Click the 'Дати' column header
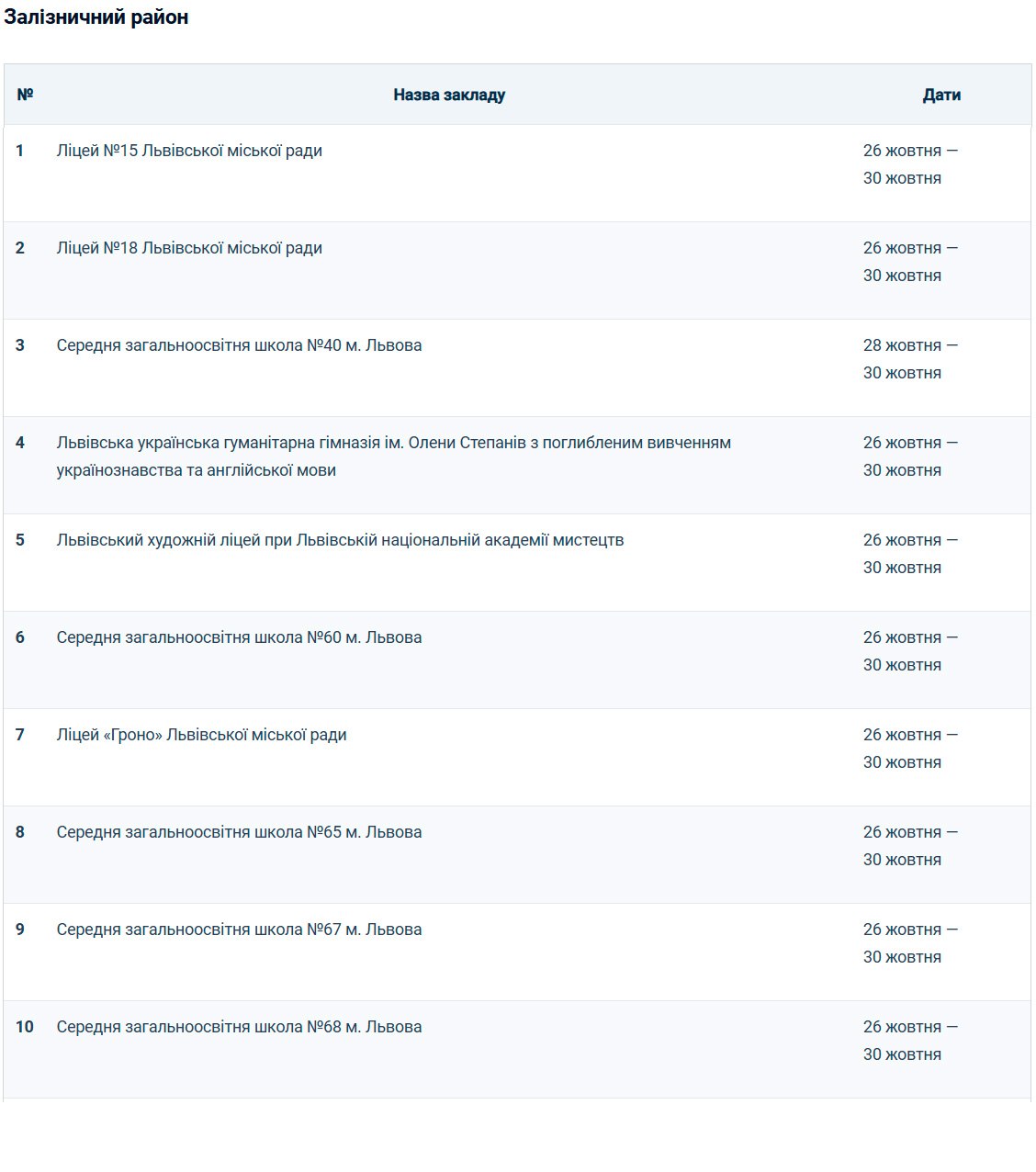 (x=941, y=95)
